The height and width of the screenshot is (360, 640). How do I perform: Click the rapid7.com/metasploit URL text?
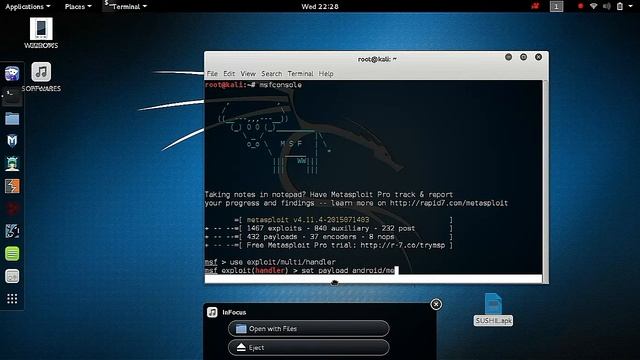pos(449,203)
